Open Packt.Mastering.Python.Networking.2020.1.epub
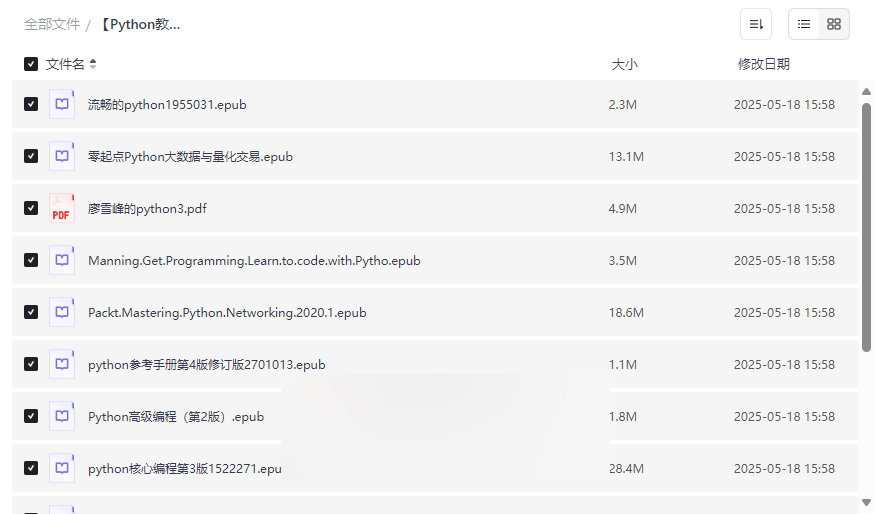874x514 pixels. tap(227, 313)
